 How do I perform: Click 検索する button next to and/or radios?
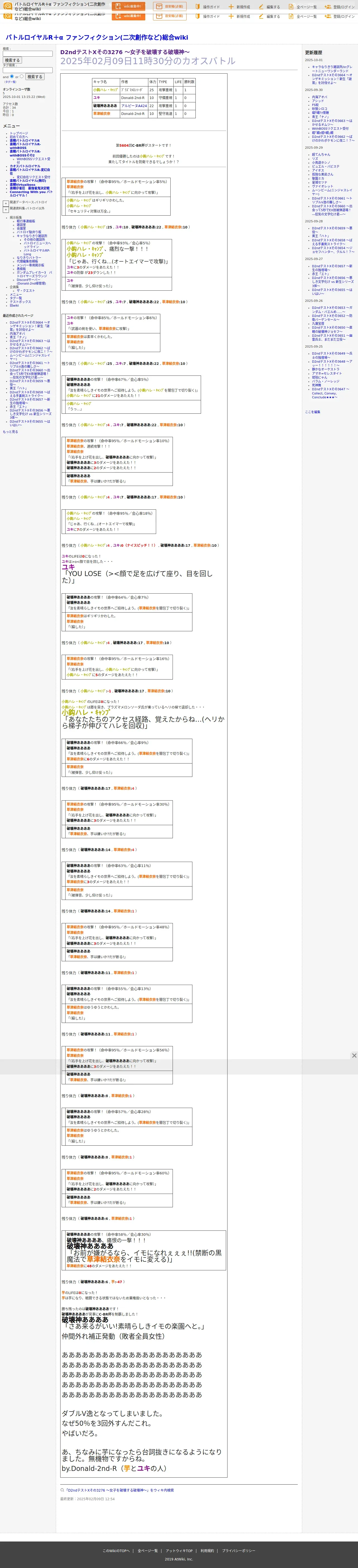(35, 77)
